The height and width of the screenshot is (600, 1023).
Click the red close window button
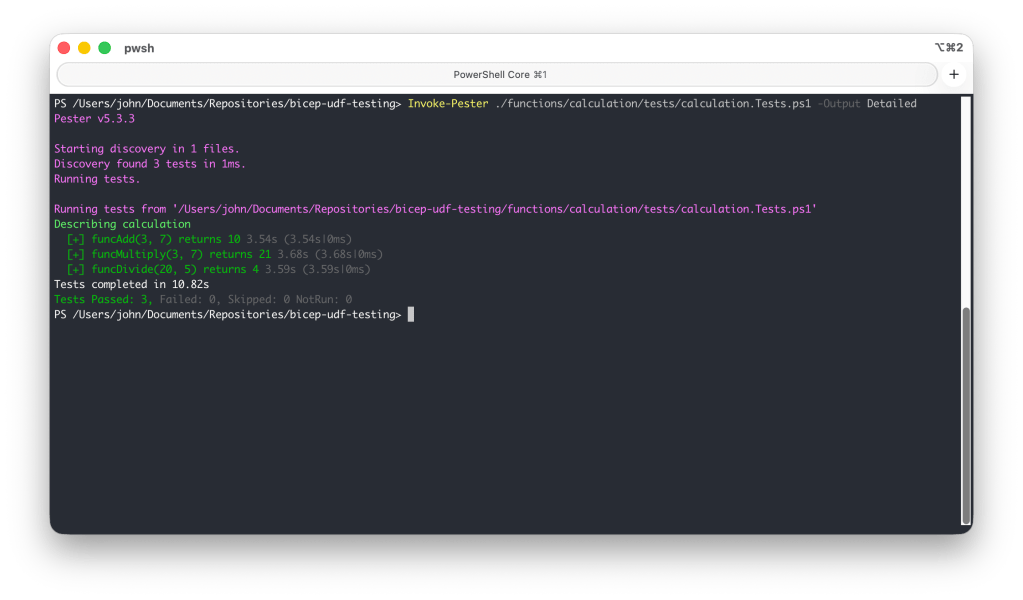click(x=64, y=48)
